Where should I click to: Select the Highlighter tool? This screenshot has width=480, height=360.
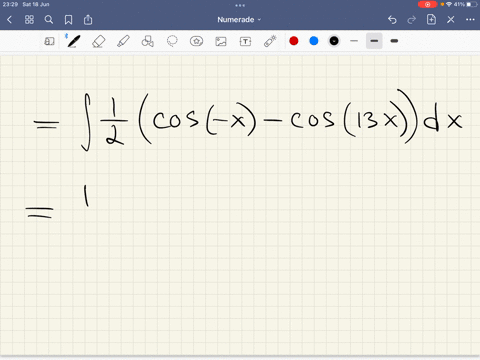[x=123, y=41]
